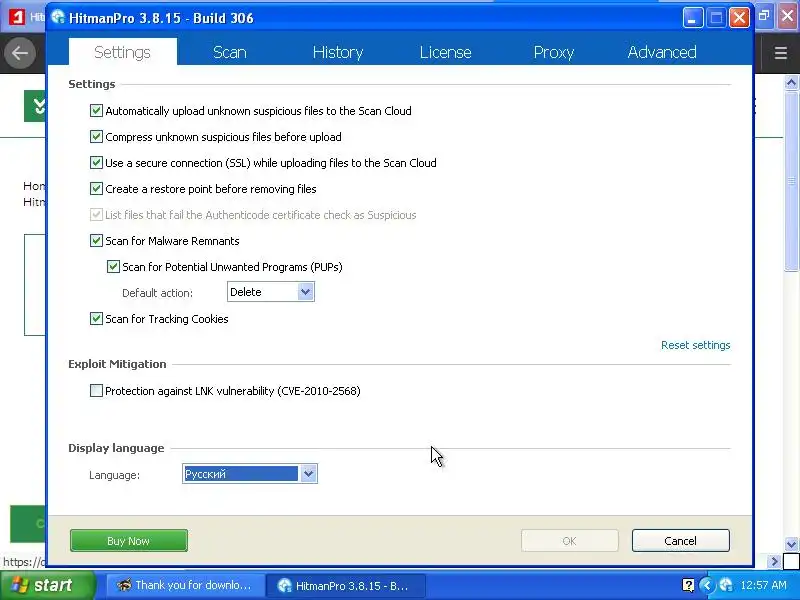
Task: Click the Cancel button
Action: tap(681, 540)
